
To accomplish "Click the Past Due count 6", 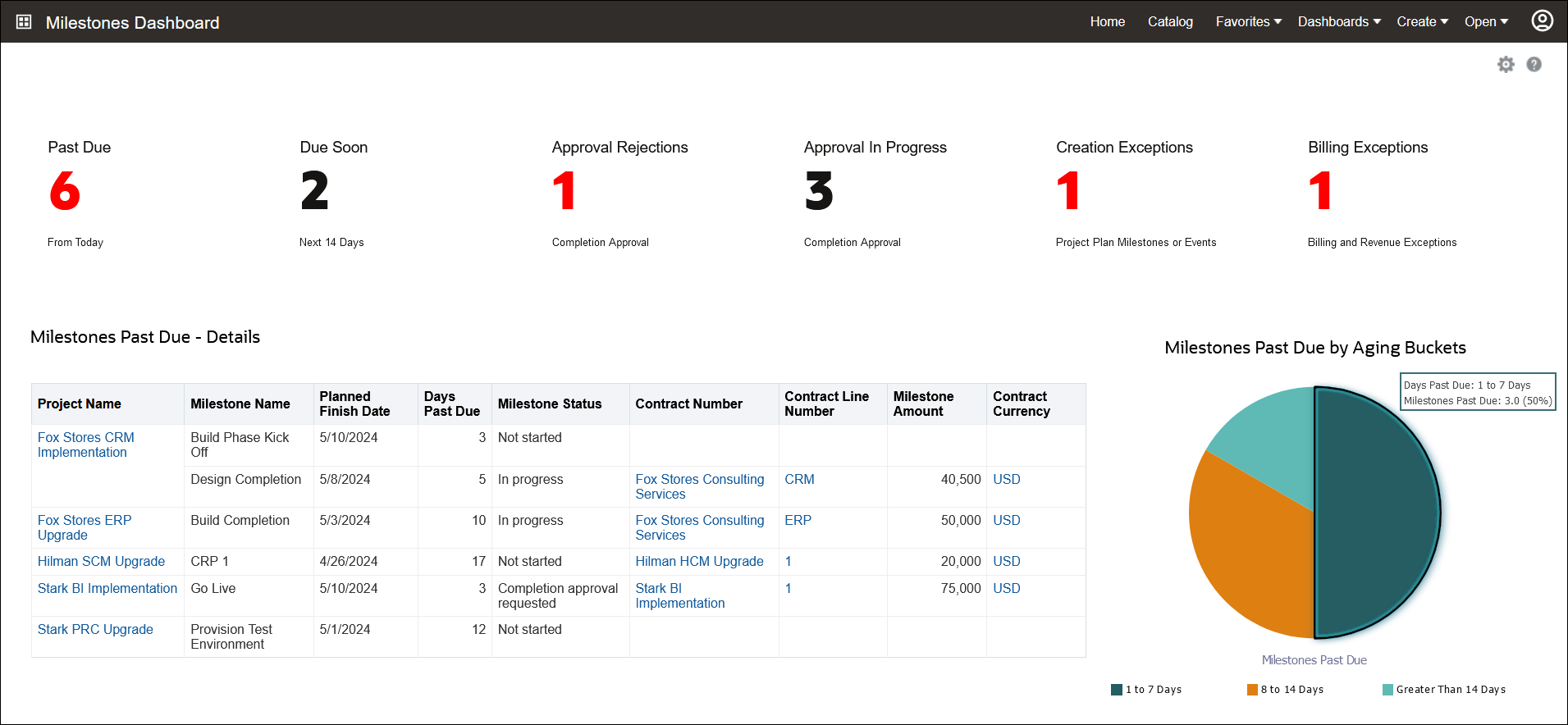I will click(65, 190).
